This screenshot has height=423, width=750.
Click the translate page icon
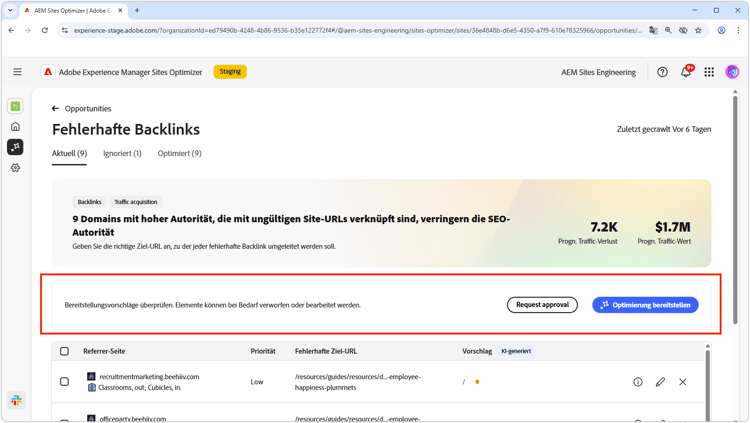[653, 30]
